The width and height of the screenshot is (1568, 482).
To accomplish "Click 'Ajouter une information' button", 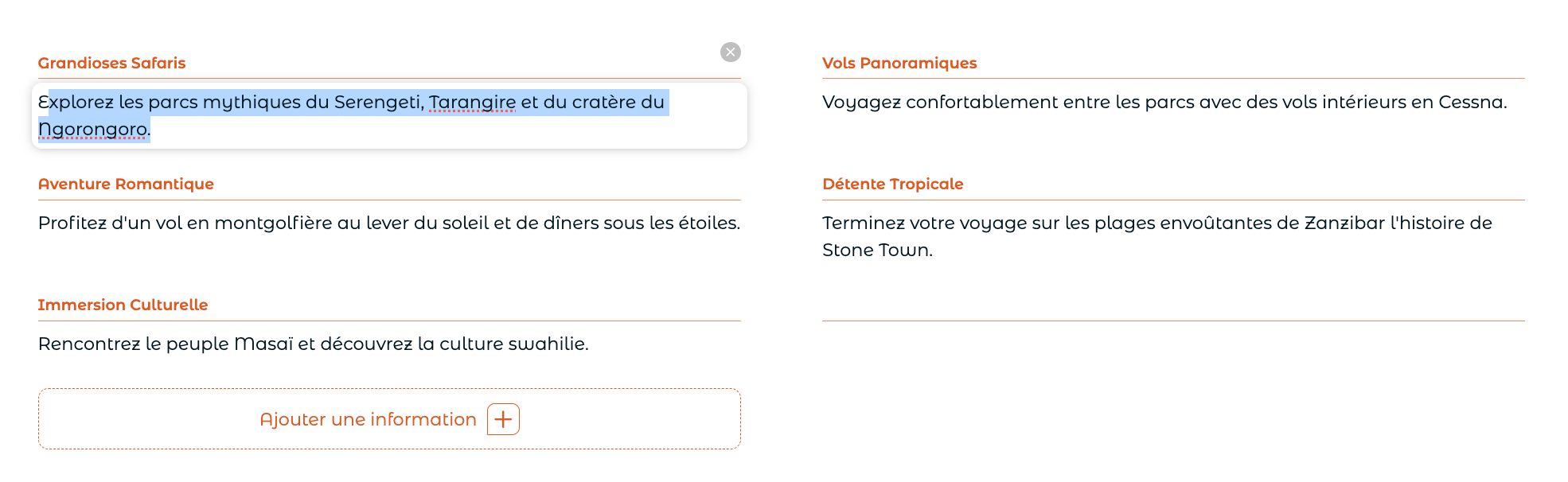I will (389, 419).
